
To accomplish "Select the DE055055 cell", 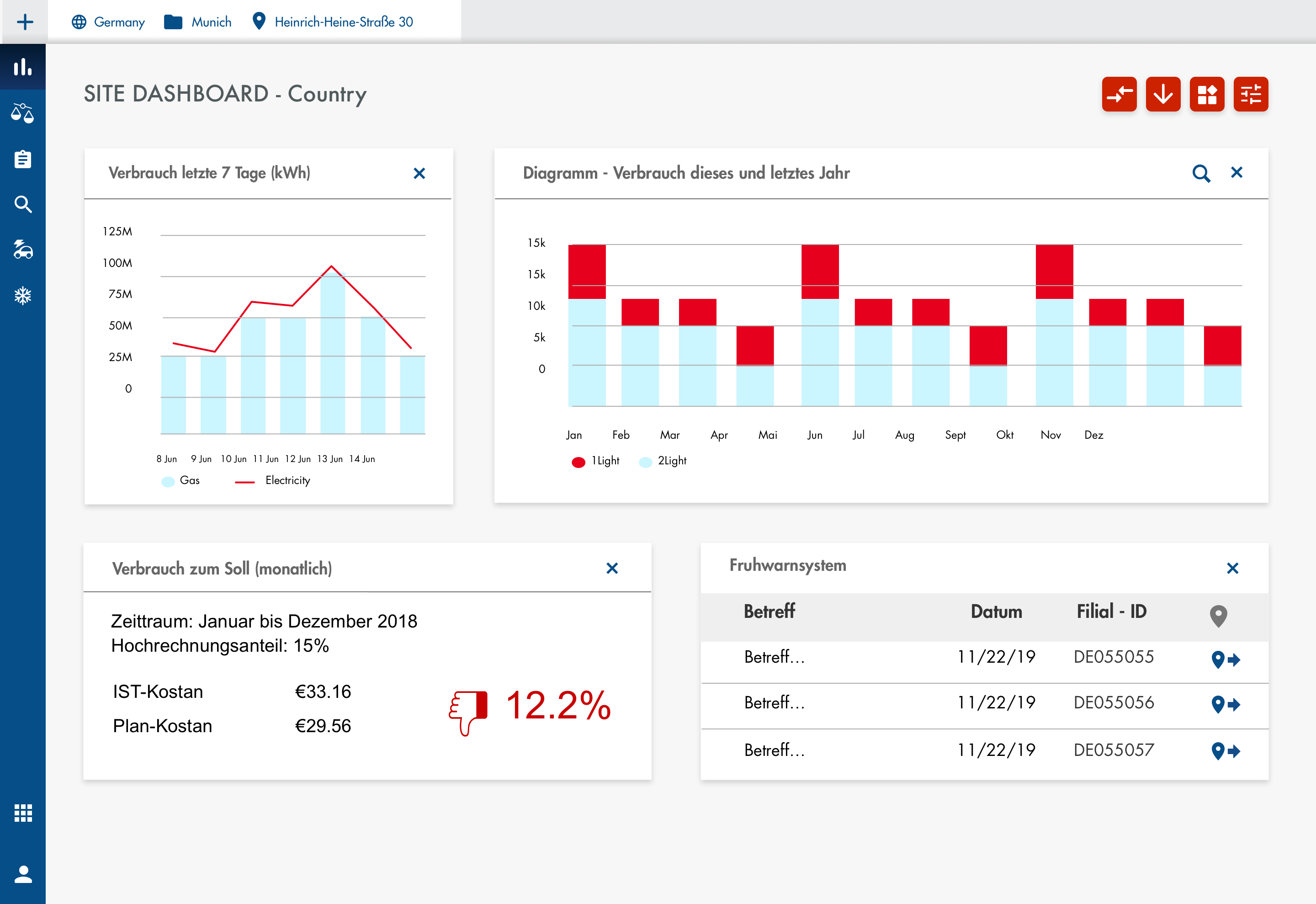I will point(1113,657).
